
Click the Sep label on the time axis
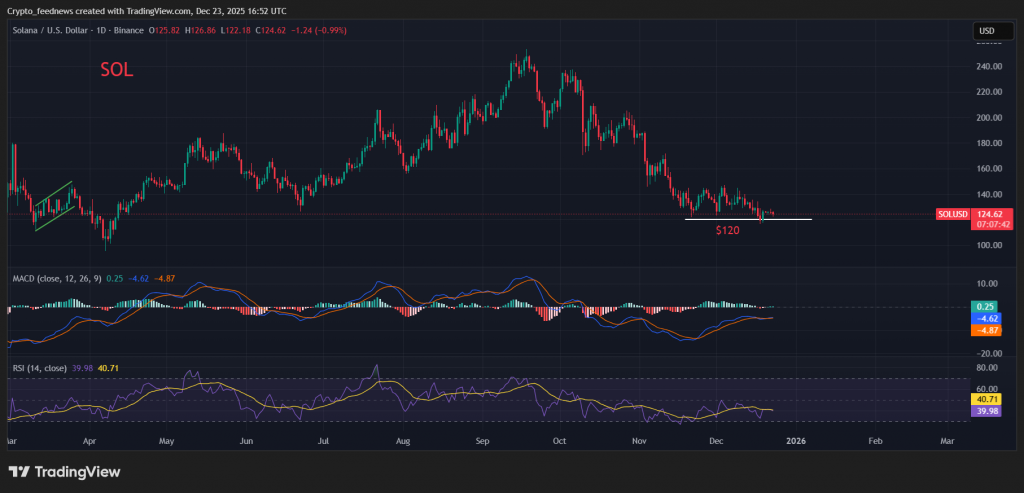482,440
